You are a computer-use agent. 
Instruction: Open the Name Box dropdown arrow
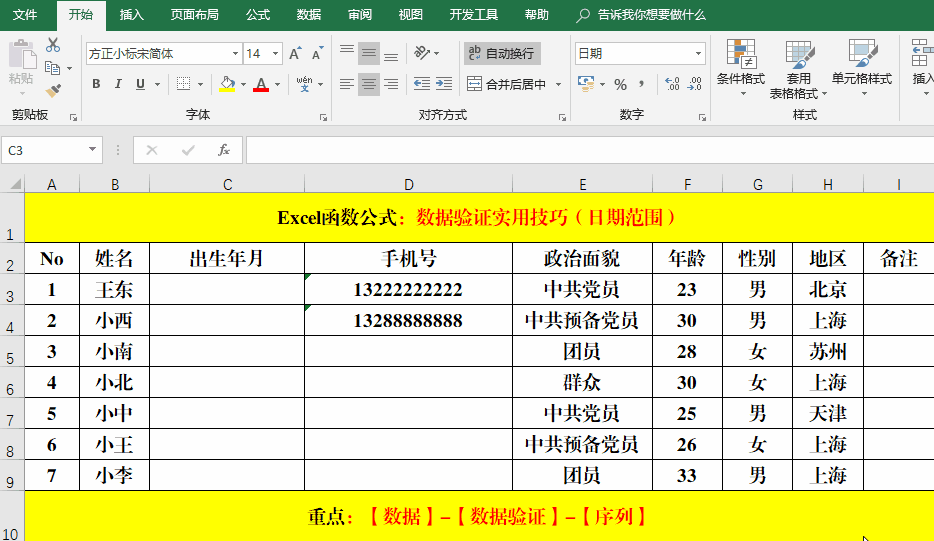[94, 150]
